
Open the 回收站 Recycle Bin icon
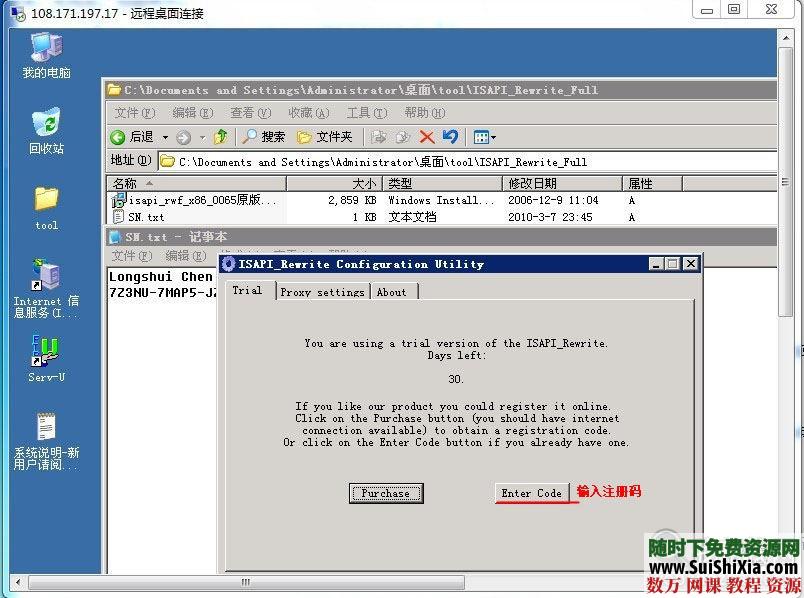pos(46,125)
